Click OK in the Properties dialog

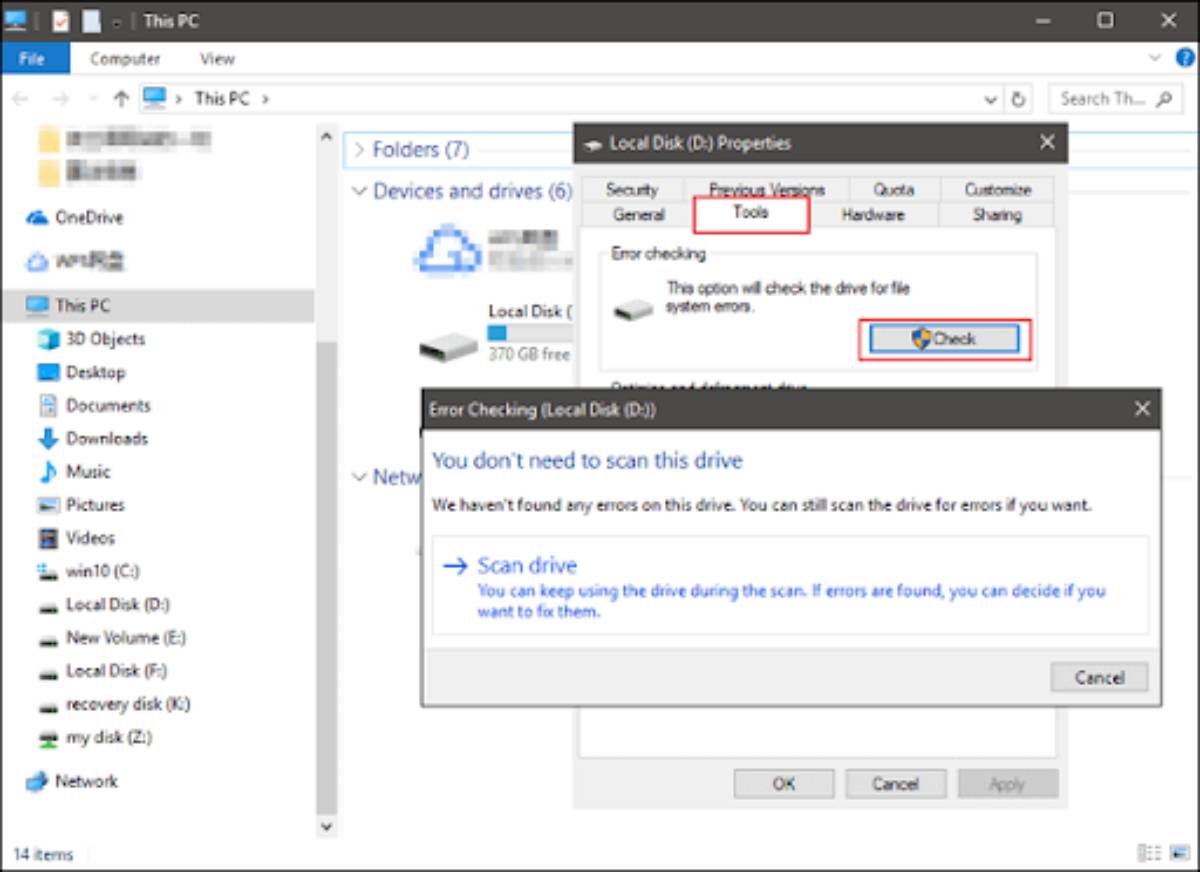[x=784, y=784]
